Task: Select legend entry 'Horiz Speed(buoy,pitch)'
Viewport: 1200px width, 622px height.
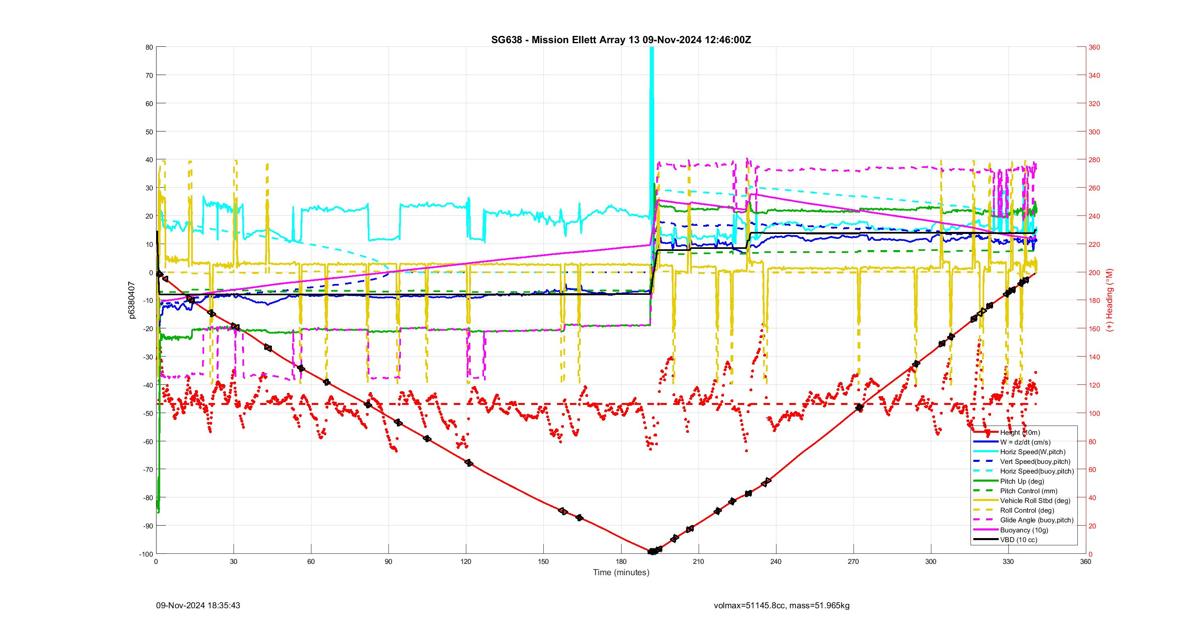Action: point(1037,472)
